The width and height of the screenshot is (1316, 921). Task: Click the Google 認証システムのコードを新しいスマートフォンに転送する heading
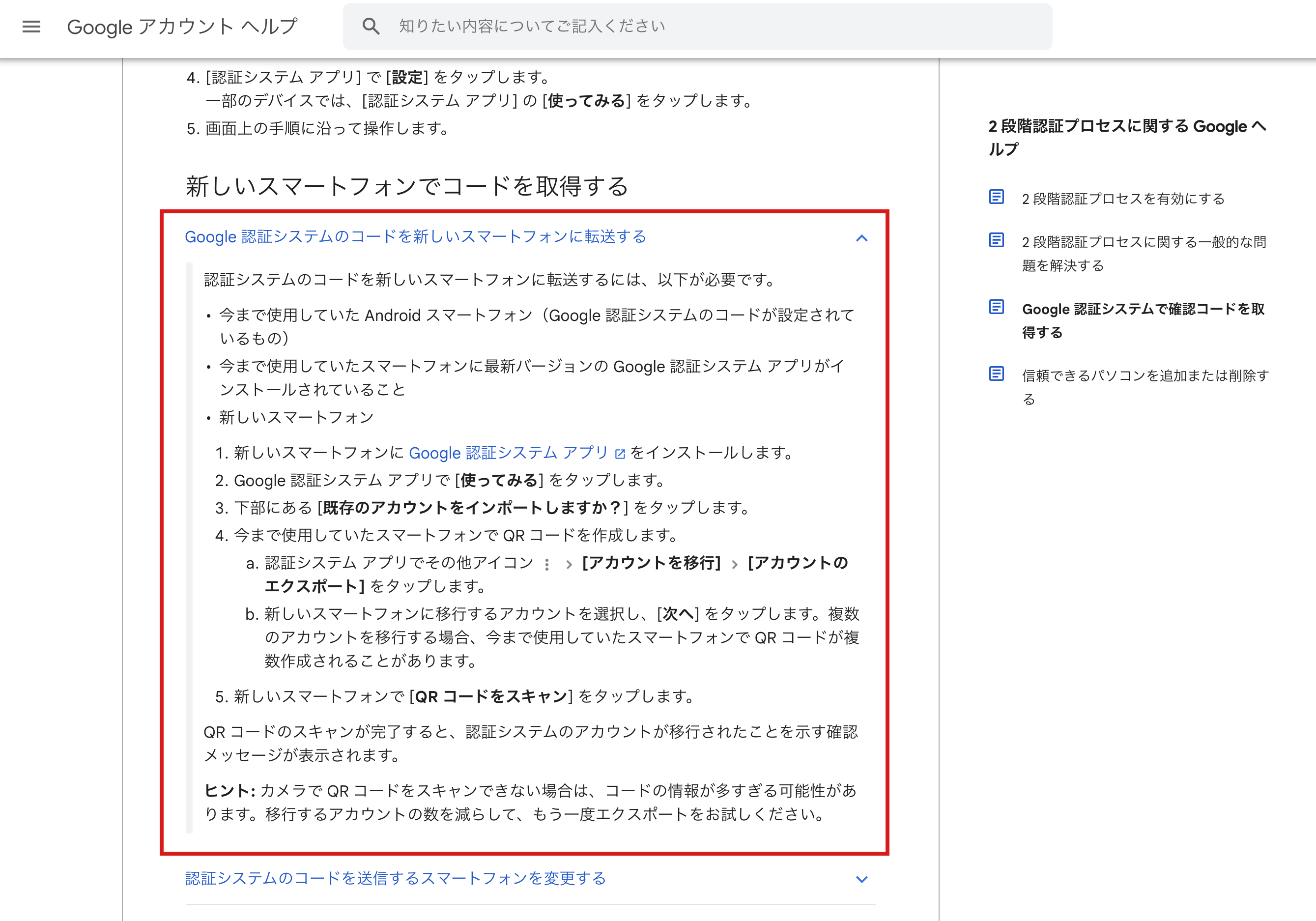tap(416, 237)
